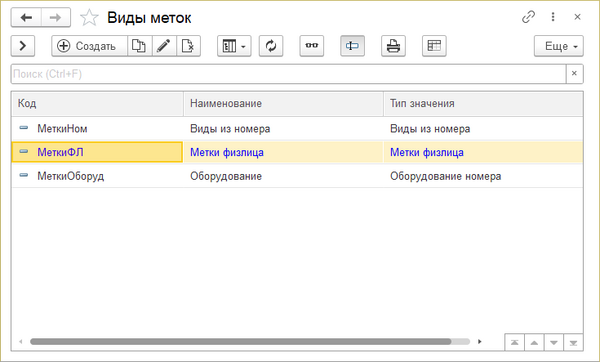This screenshot has height=362, width=600.
Task: Open the list view mode dropdown
Action: point(234,46)
